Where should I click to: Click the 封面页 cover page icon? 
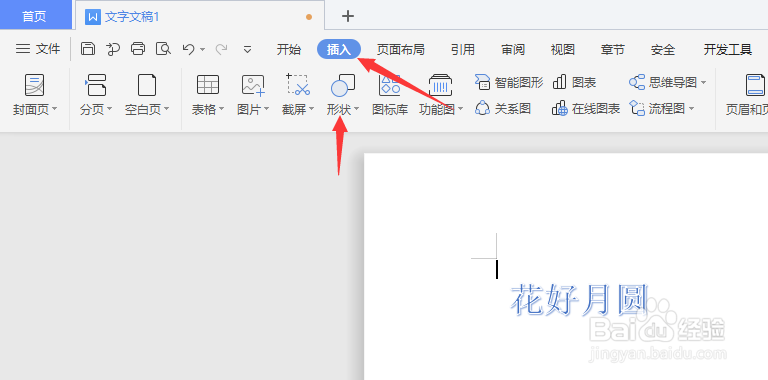pyautogui.click(x=34, y=85)
